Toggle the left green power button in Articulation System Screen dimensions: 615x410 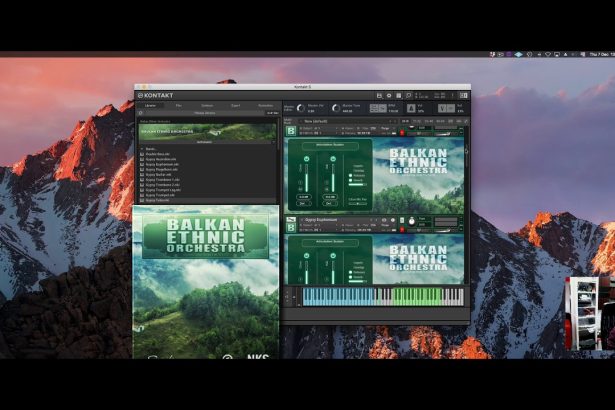(304, 159)
